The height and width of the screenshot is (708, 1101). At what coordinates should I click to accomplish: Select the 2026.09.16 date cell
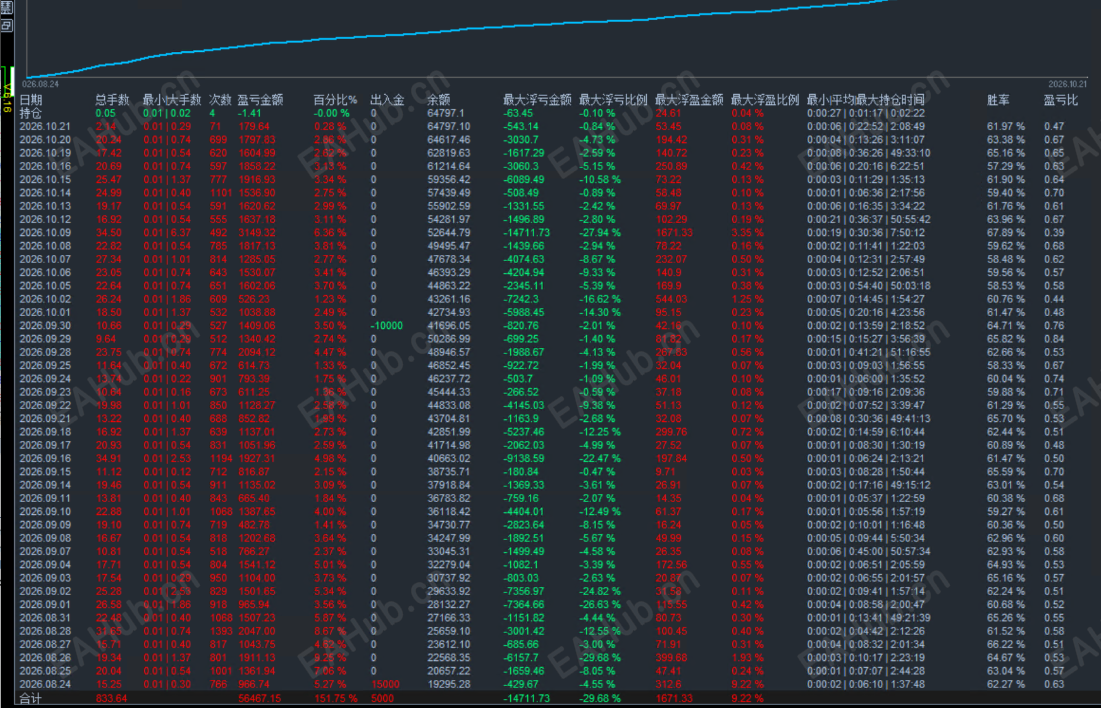click(x=45, y=459)
